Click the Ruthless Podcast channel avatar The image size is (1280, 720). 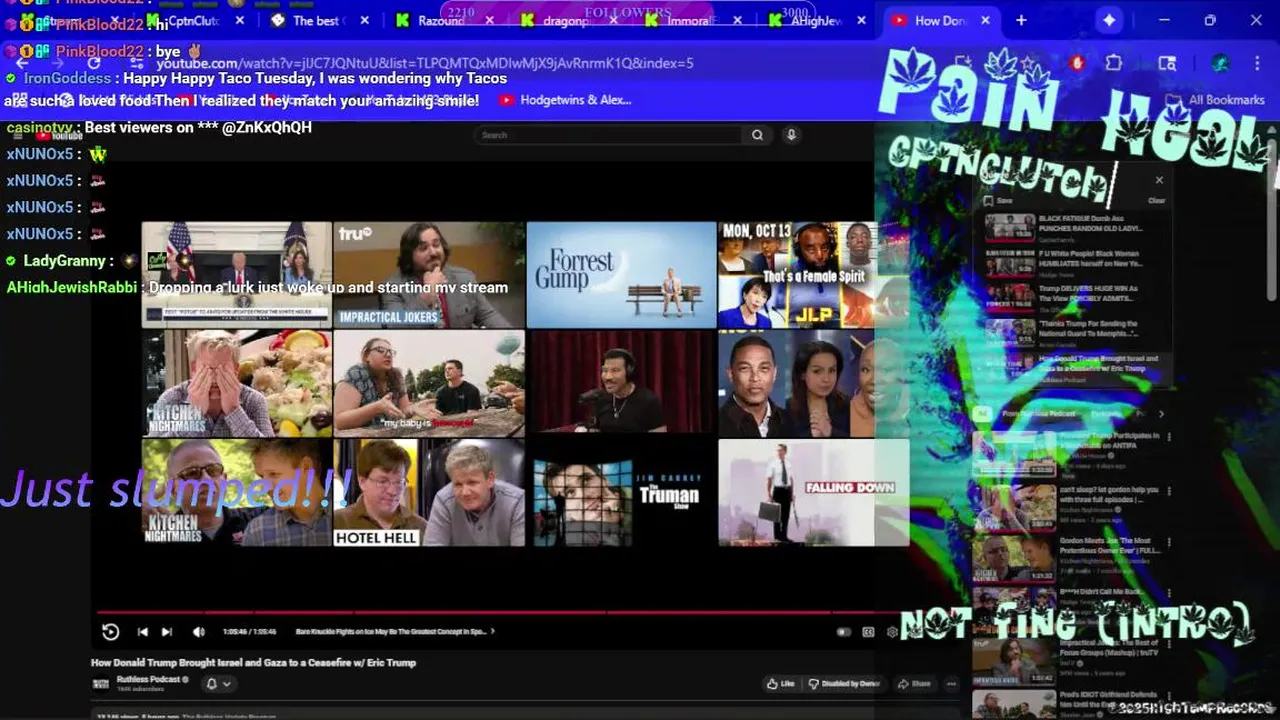(x=100, y=684)
